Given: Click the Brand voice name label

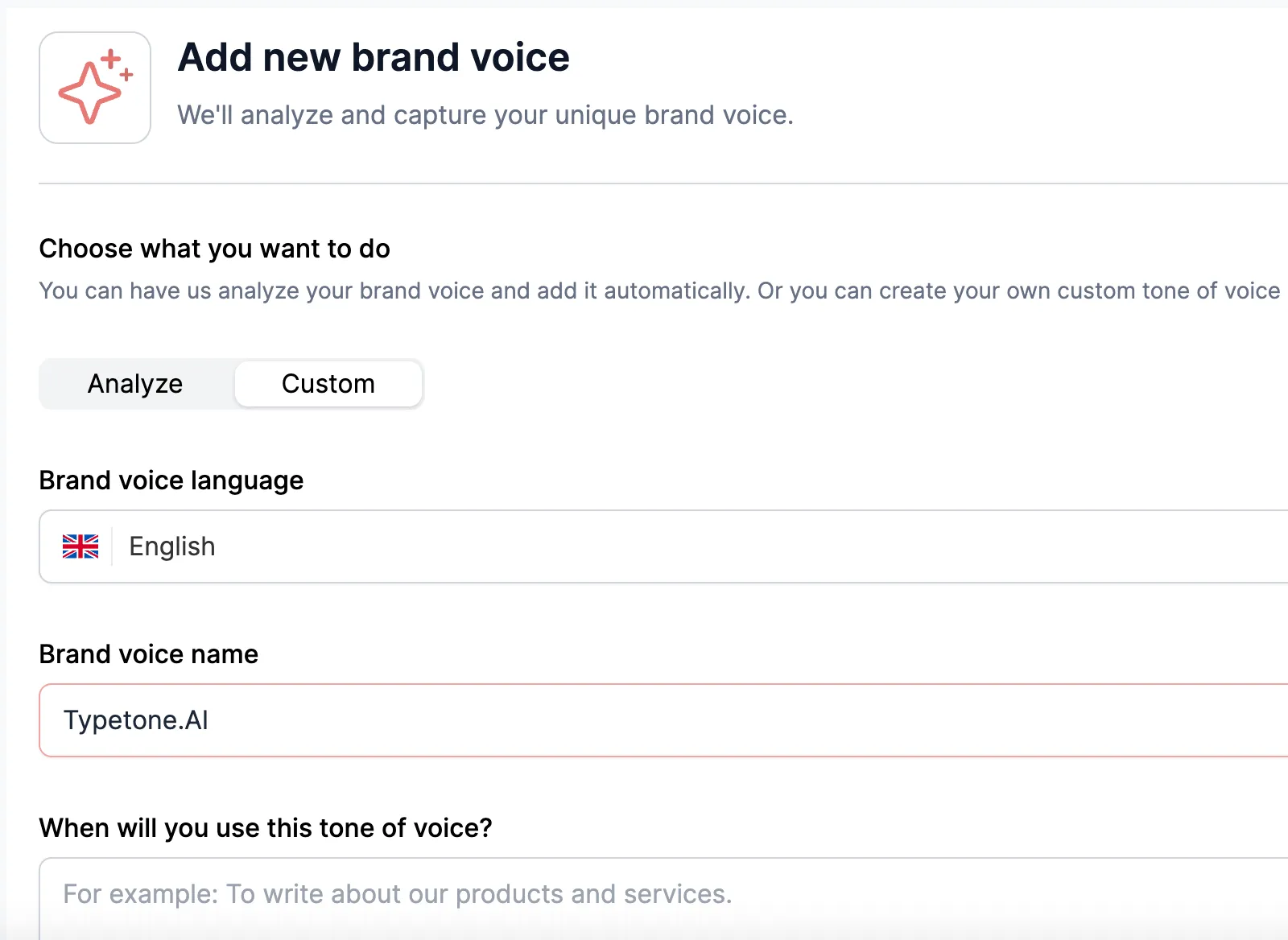Looking at the screenshot, I should click(148, 654).
